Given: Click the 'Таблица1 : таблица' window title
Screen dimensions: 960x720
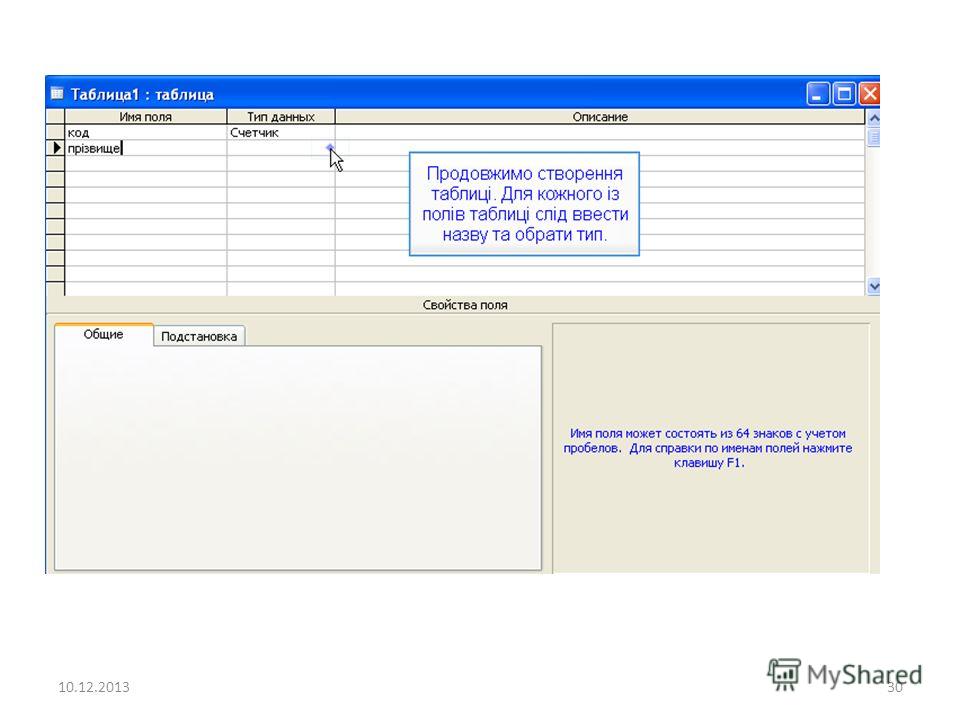Looking at the screenshot, I should click(142, 94).
